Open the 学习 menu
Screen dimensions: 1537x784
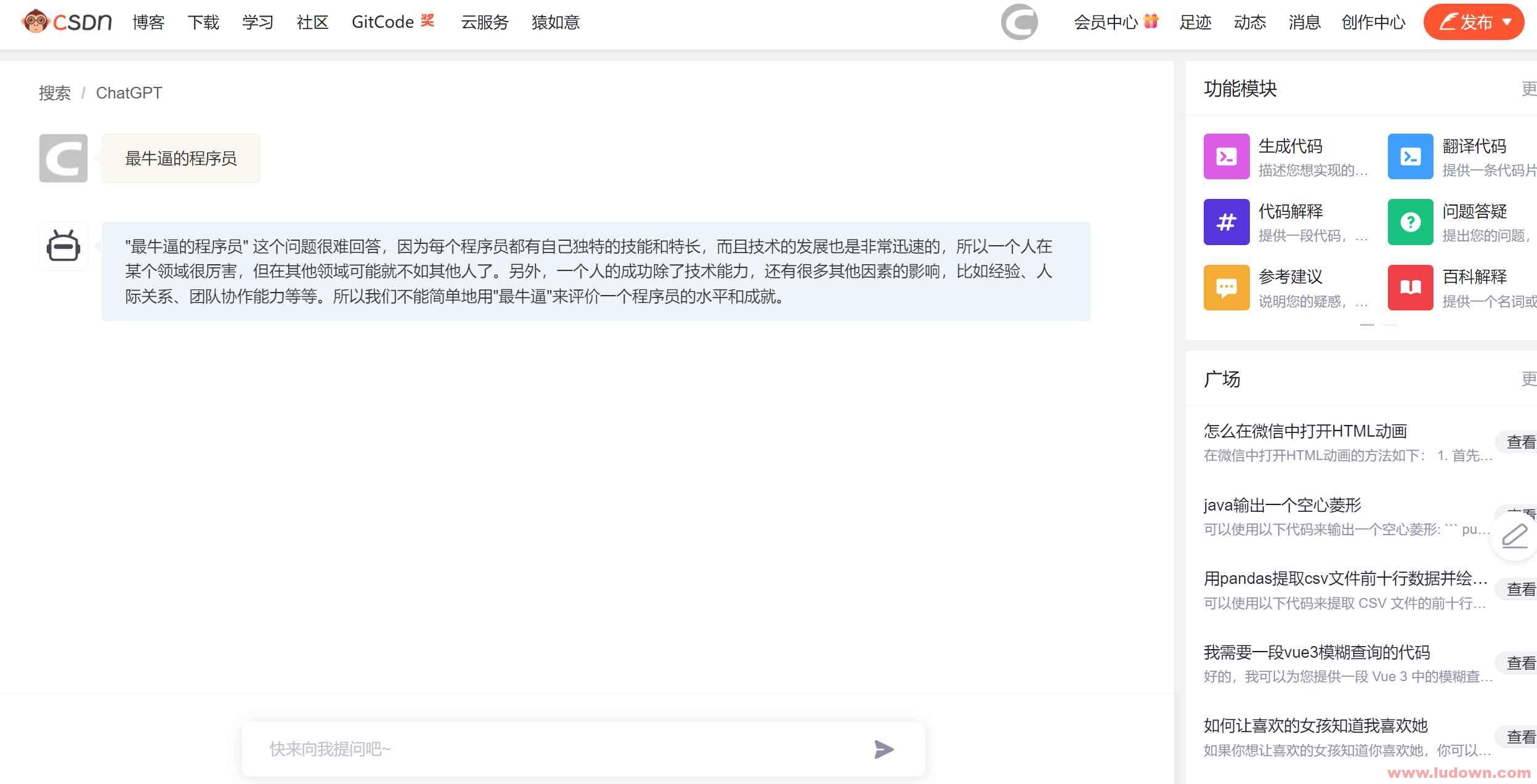pos(258,22)
